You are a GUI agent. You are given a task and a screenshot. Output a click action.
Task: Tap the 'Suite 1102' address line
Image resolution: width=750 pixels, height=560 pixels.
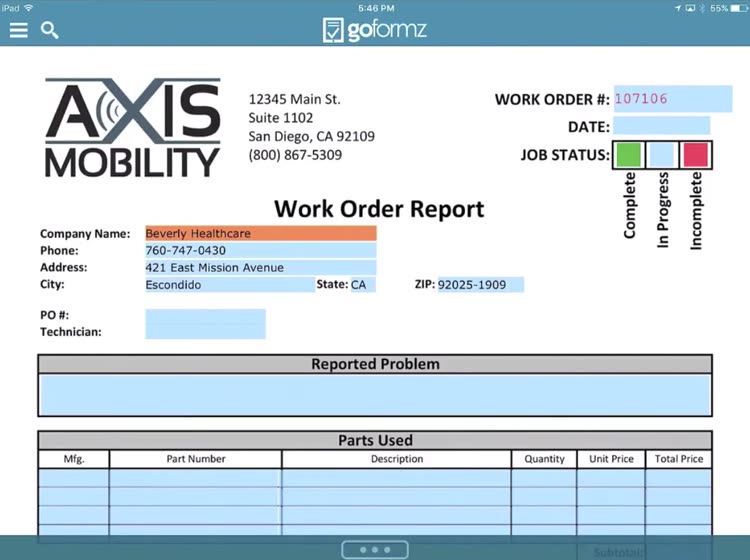(x=281, y=118)
